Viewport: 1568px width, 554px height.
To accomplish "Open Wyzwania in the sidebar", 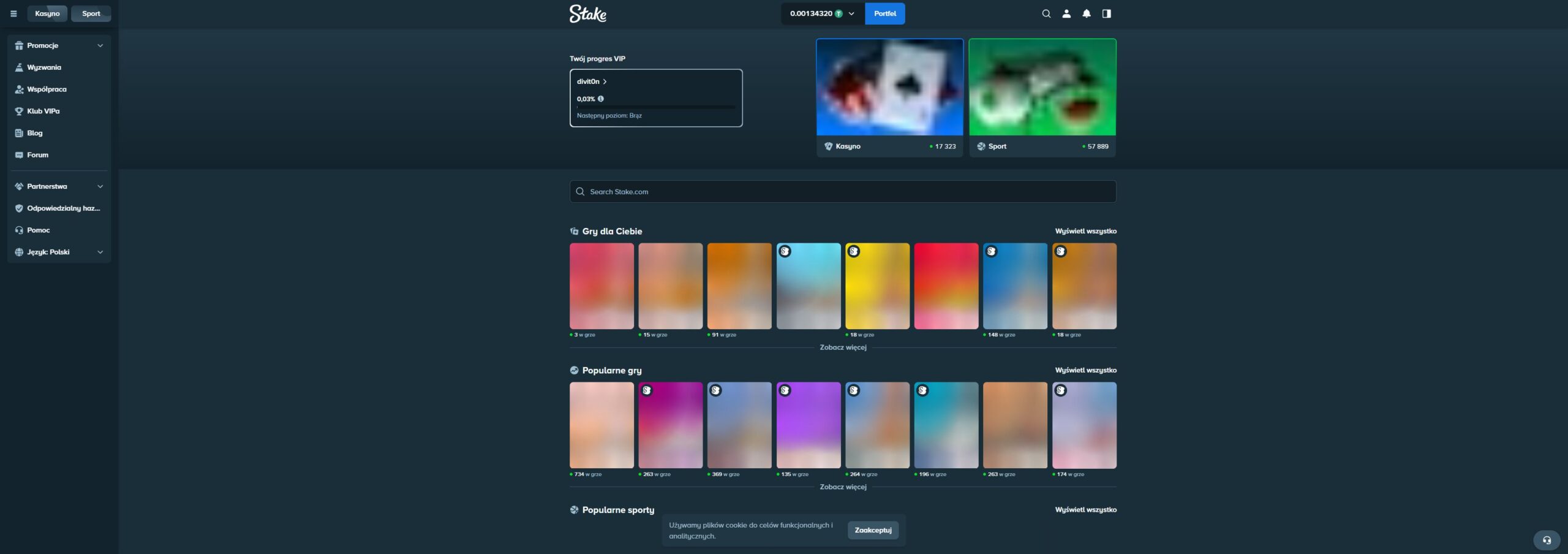I will pyautogui.click(x=59, y=67).
